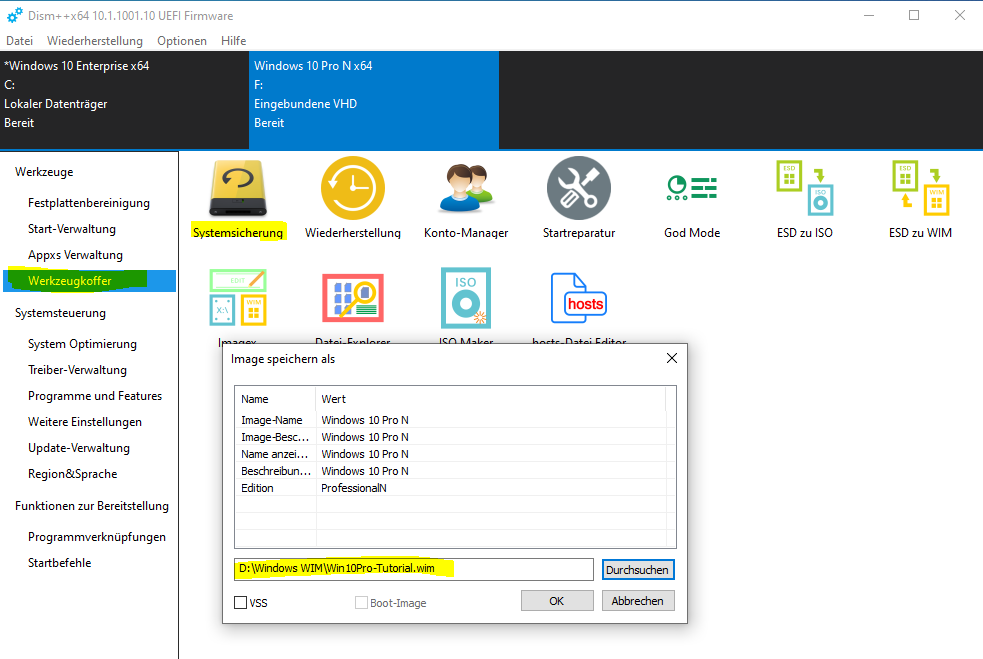Click the Werkzeuge section heading
This screenshot has width=983, height=659.
click(x=44, y=172)
